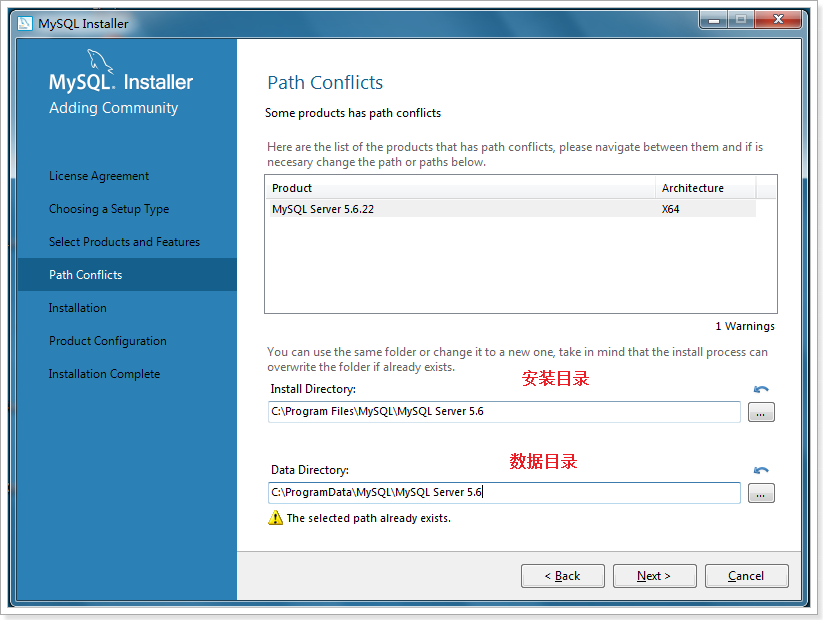Click the Path Conflicts page heading
823x620 pixels.
click(325, 82)
